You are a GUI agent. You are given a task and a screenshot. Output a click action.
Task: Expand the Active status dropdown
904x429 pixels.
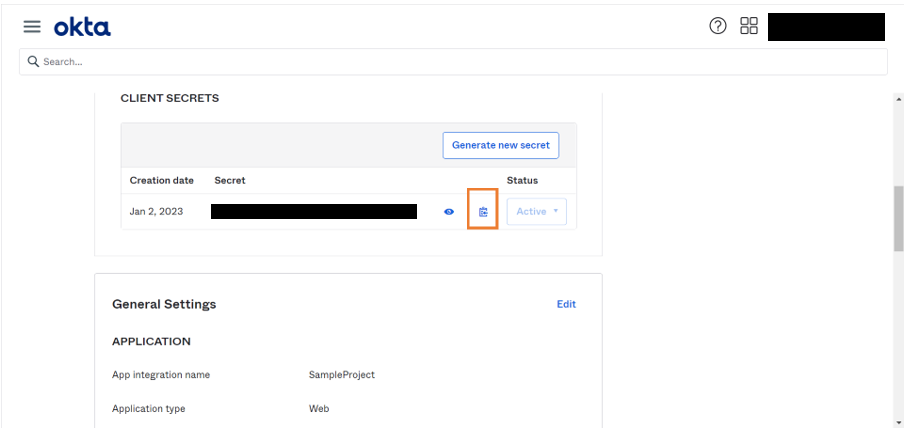[536, 212]
